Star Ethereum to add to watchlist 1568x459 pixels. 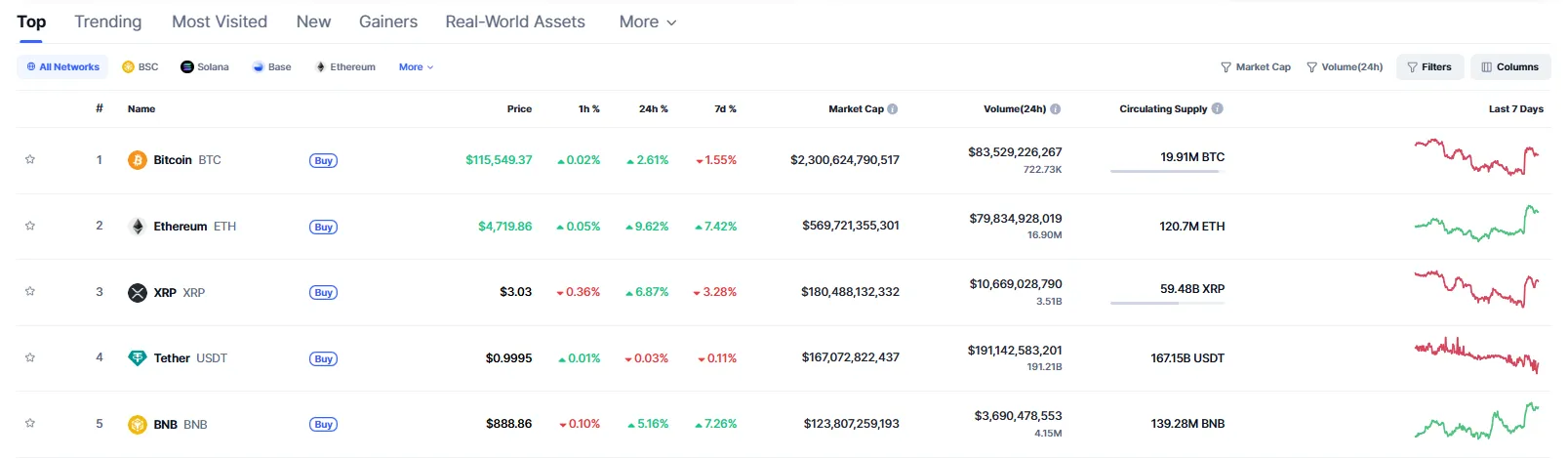(x=30, y=226)
